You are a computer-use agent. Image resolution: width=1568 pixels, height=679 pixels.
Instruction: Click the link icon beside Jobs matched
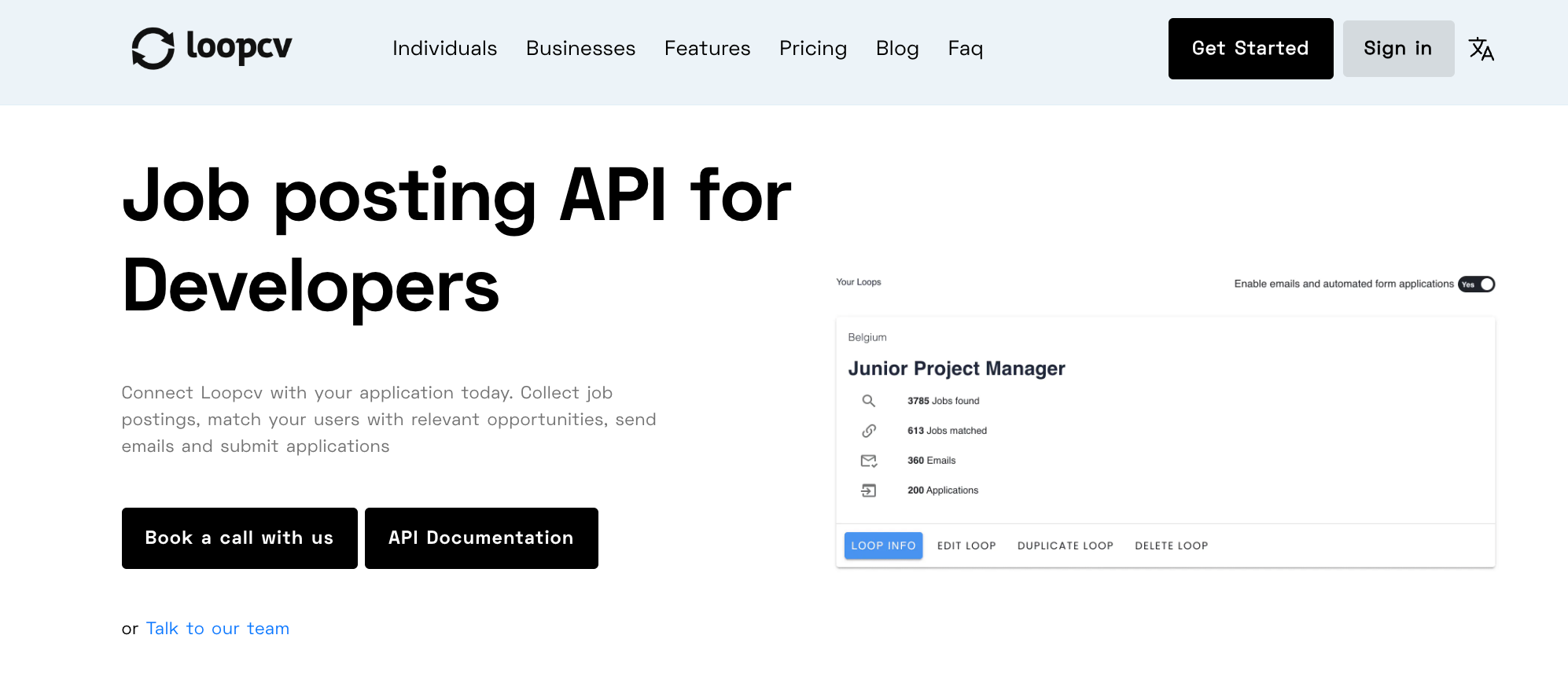(x=868, y=431)
